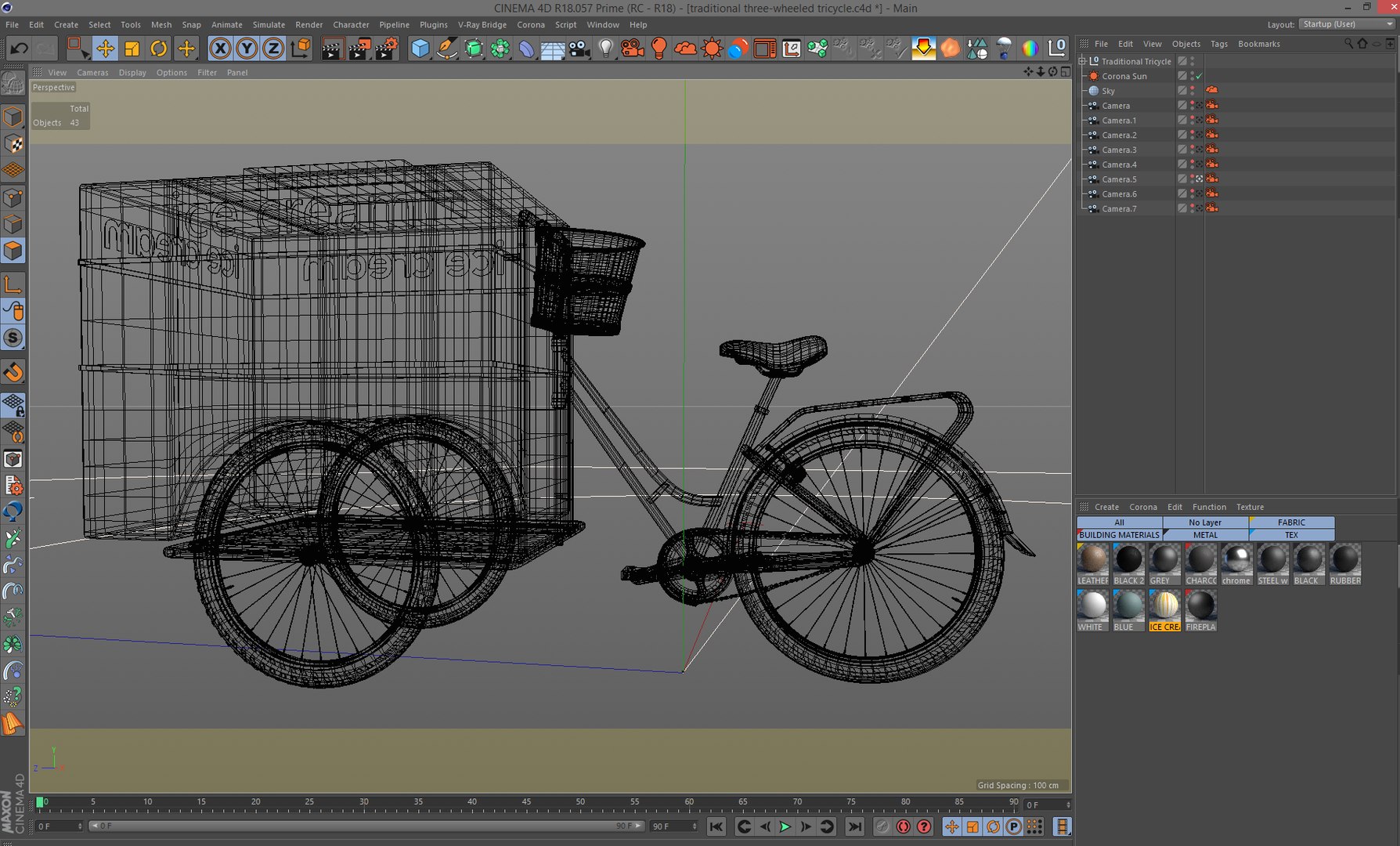Play the animation forward

tap(785, 826)
